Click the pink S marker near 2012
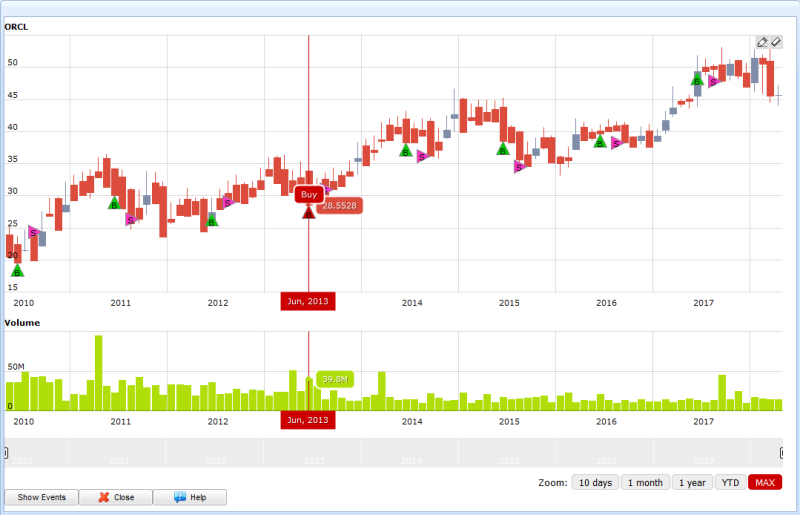This screenshot has width=800, height=515. pos(227,203)
